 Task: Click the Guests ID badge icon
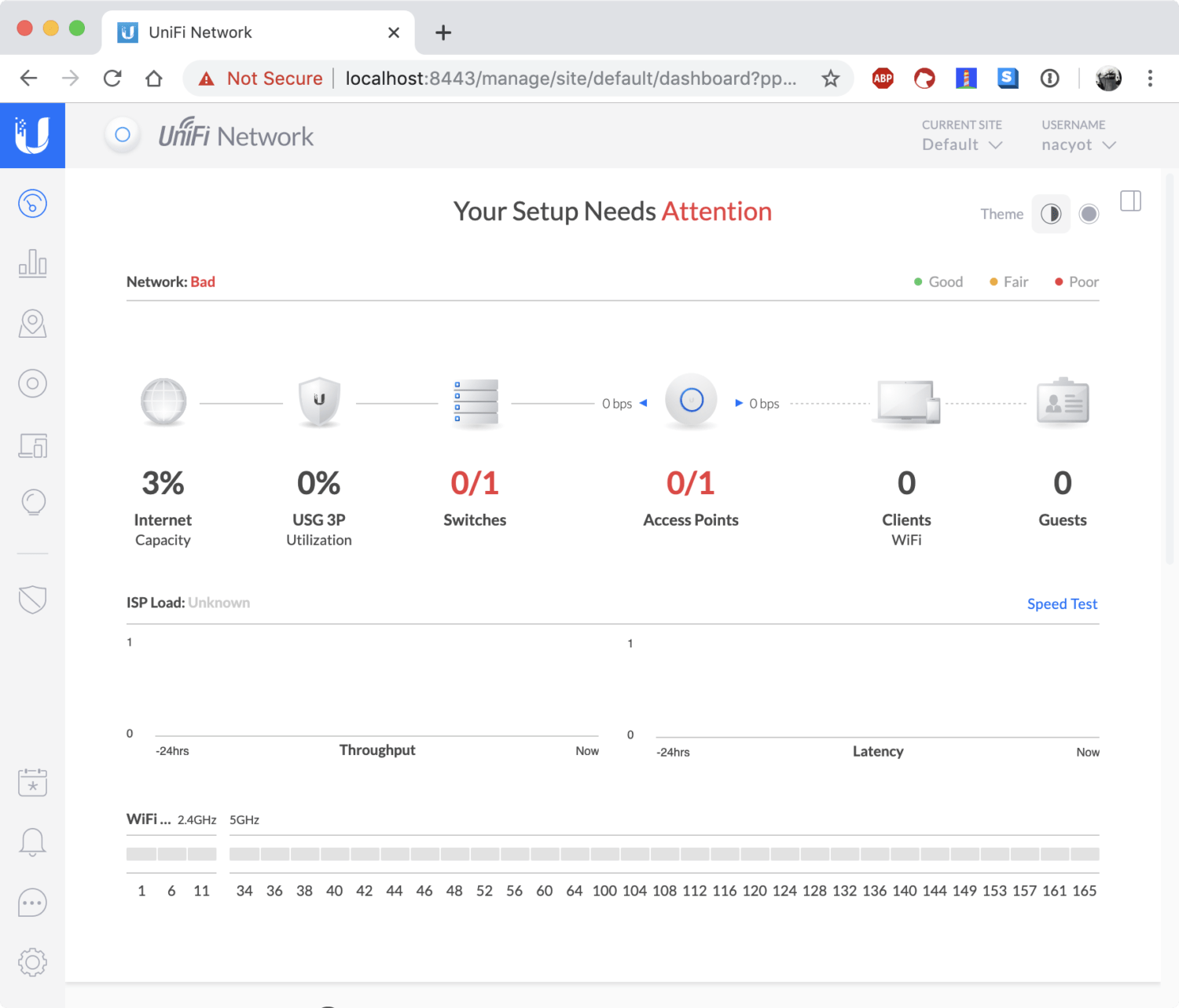point(1063,402)
